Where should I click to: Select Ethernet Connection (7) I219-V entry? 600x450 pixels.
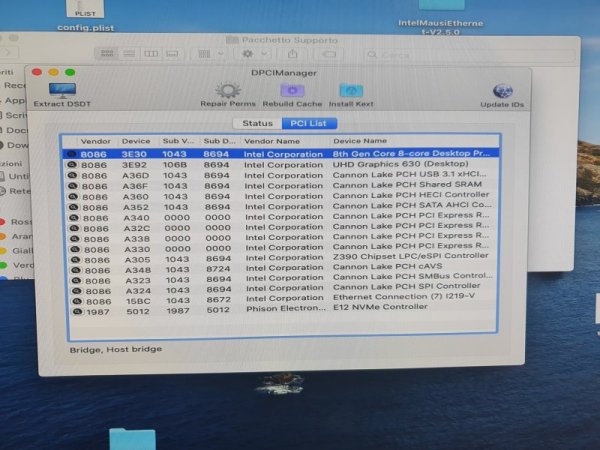point(404,297)
